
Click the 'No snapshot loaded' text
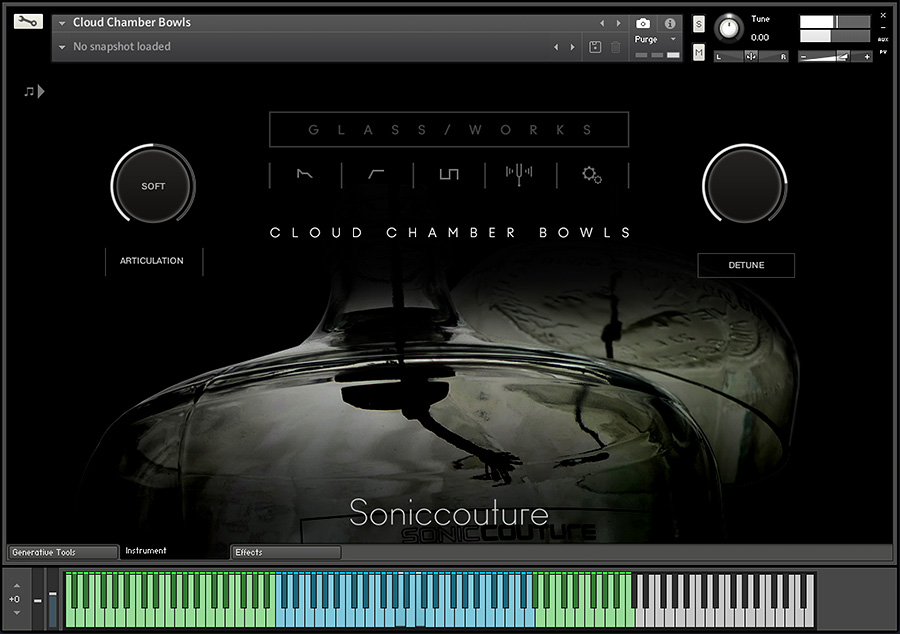[122, 46]
